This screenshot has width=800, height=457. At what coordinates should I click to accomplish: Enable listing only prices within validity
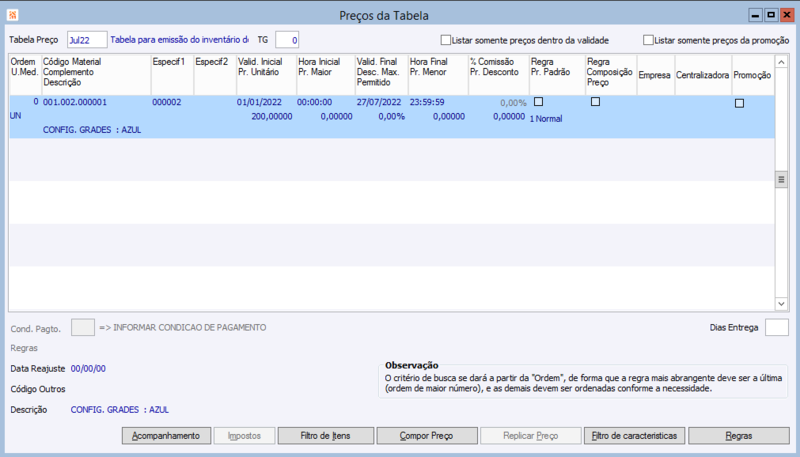pos(445,40)
